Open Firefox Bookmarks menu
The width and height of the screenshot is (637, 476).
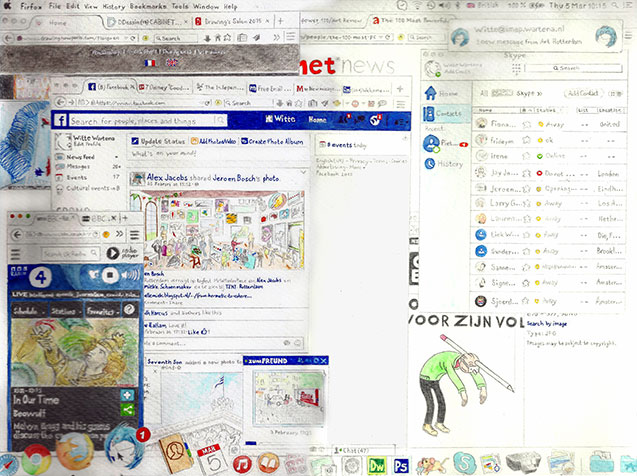tap(148, 6)
